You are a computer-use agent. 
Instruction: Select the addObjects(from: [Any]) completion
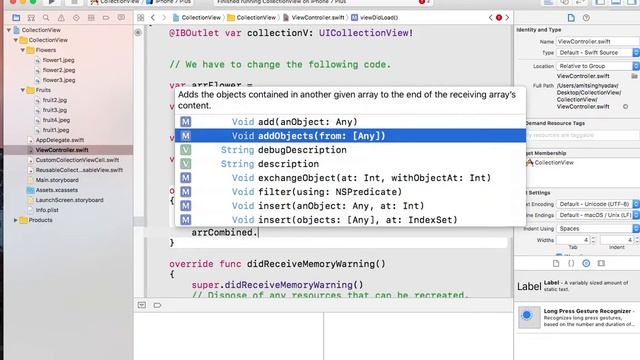[350, 136]
